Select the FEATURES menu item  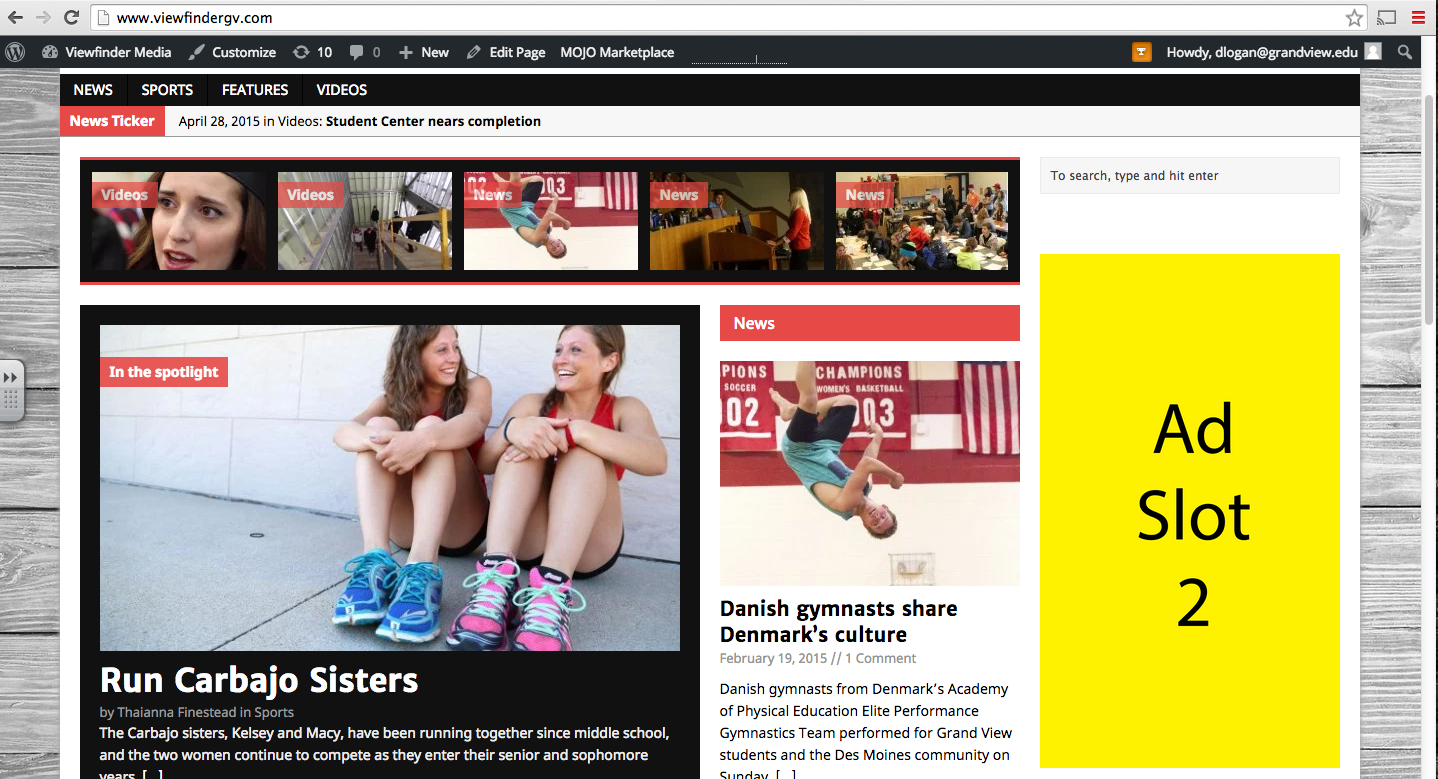tap(255, 90)
